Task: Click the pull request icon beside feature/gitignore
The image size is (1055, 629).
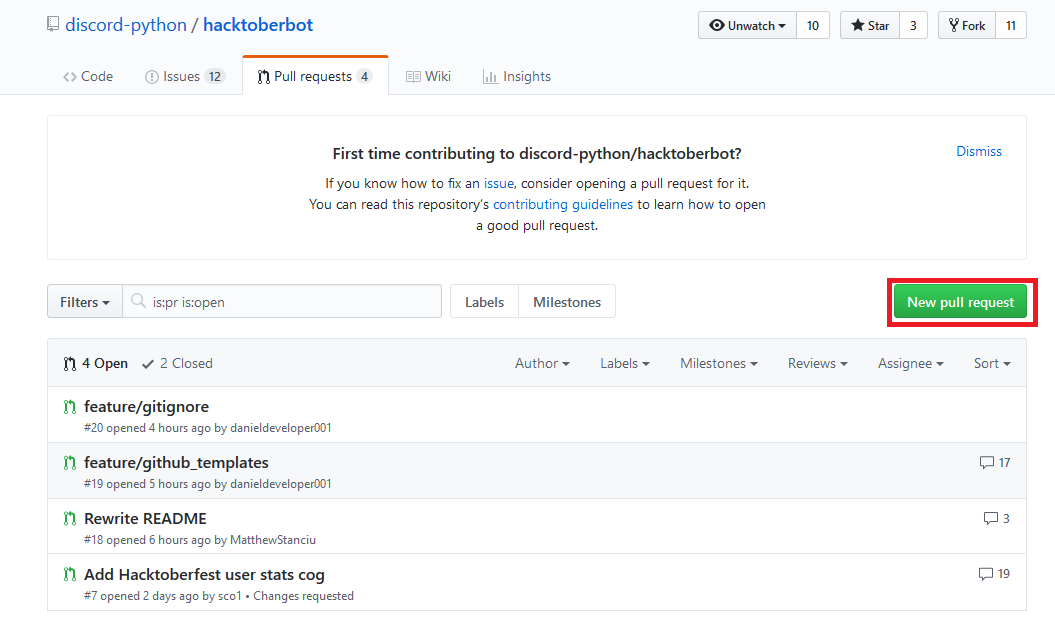Action: coord(70,407)
